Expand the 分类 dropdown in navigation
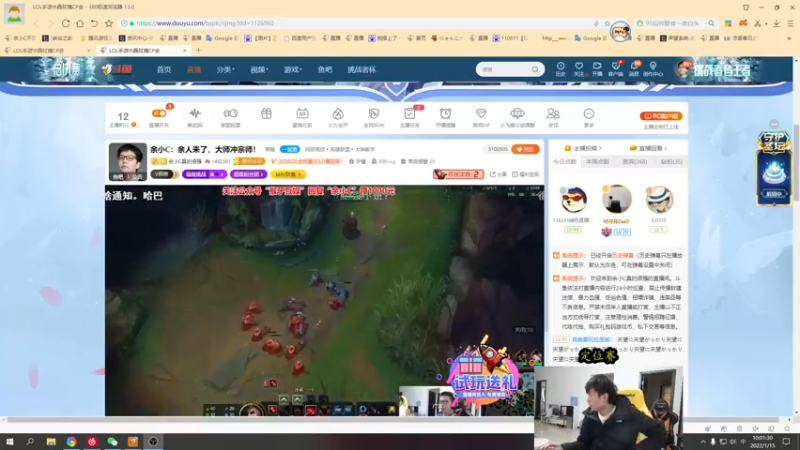This screenshot has width=800, height=450. [x=225, y=69]
